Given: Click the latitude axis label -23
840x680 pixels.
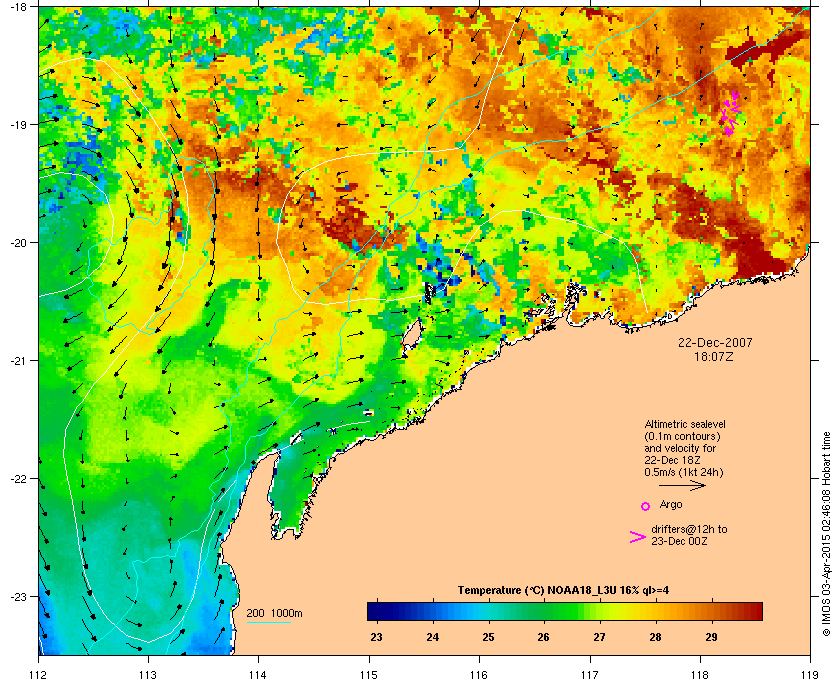Looking at the screenshot, I should pyautogui.click(x=18, y=596).
